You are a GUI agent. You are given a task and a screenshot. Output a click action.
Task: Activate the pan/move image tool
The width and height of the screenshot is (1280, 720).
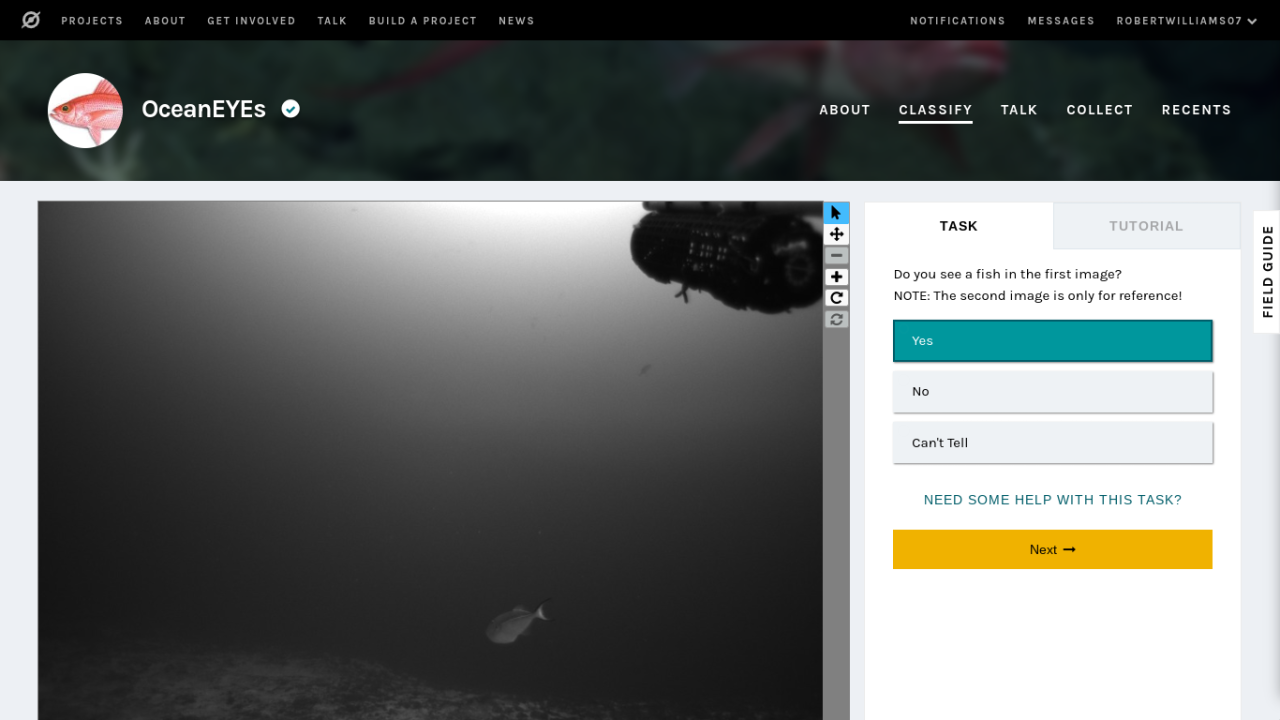coord(836,234)
